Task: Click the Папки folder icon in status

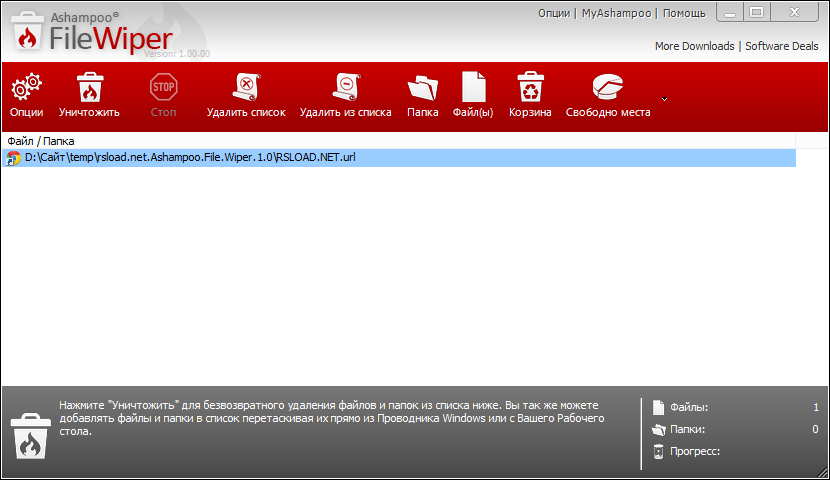Action: (658, 430)
